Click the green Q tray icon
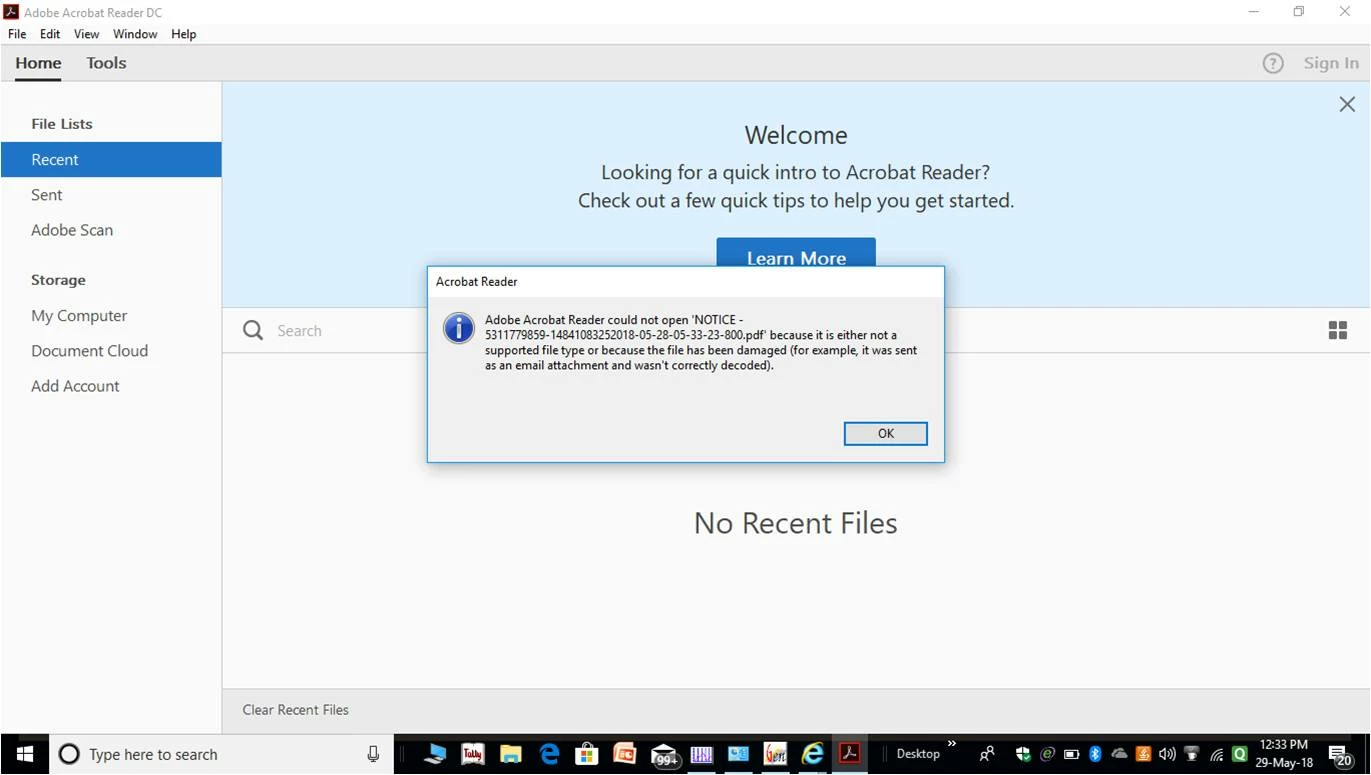Screen dimensions: 1371x775 (1240, 754)
